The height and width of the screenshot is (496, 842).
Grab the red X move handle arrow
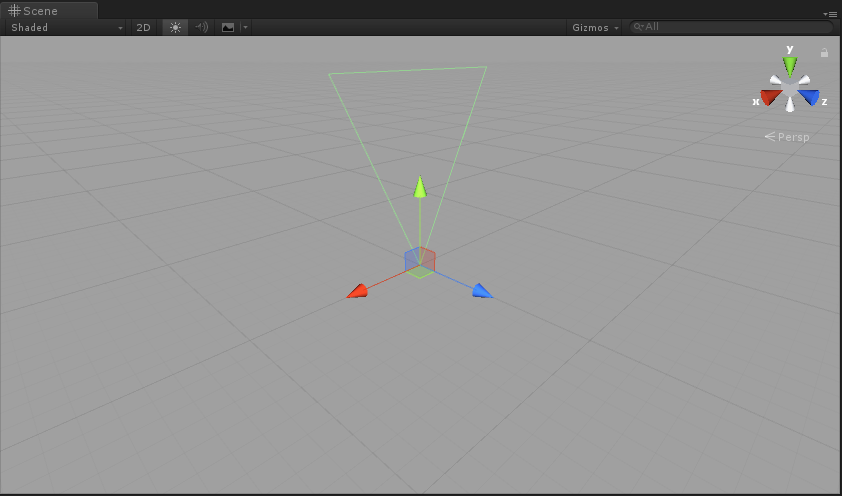point(358,291)
